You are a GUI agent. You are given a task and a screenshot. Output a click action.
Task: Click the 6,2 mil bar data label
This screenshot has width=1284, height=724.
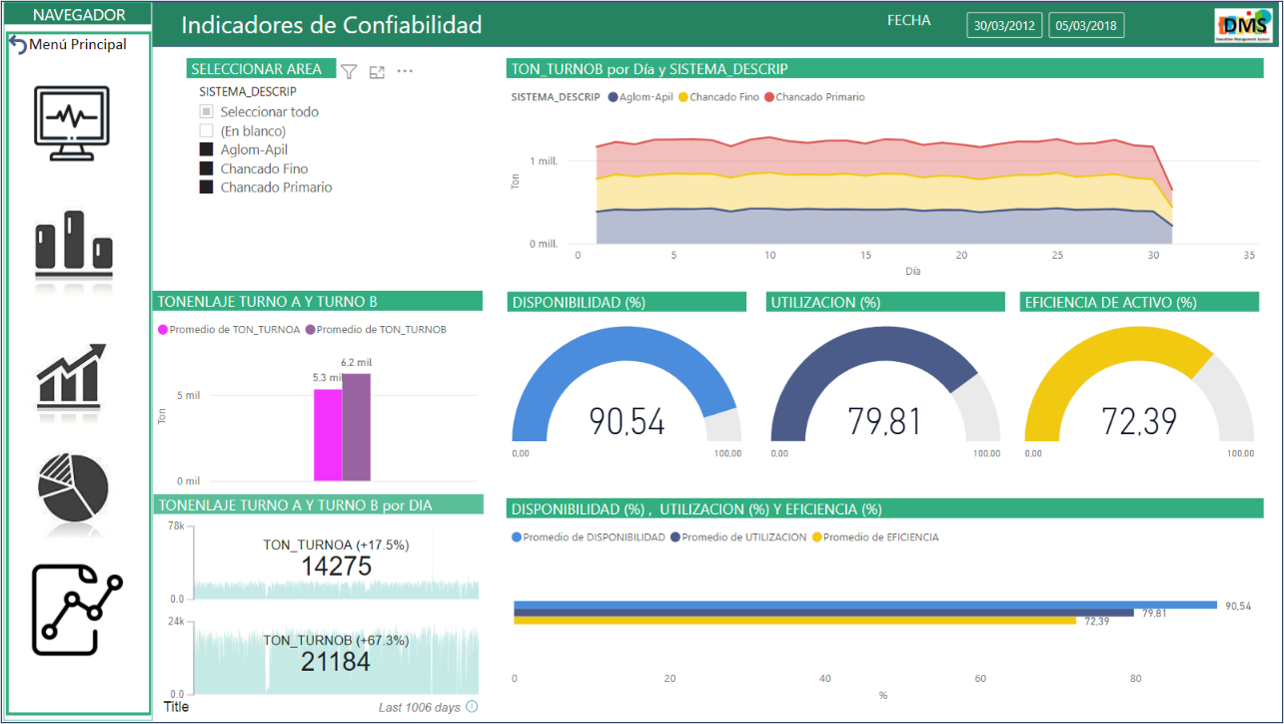coord(356,362)
